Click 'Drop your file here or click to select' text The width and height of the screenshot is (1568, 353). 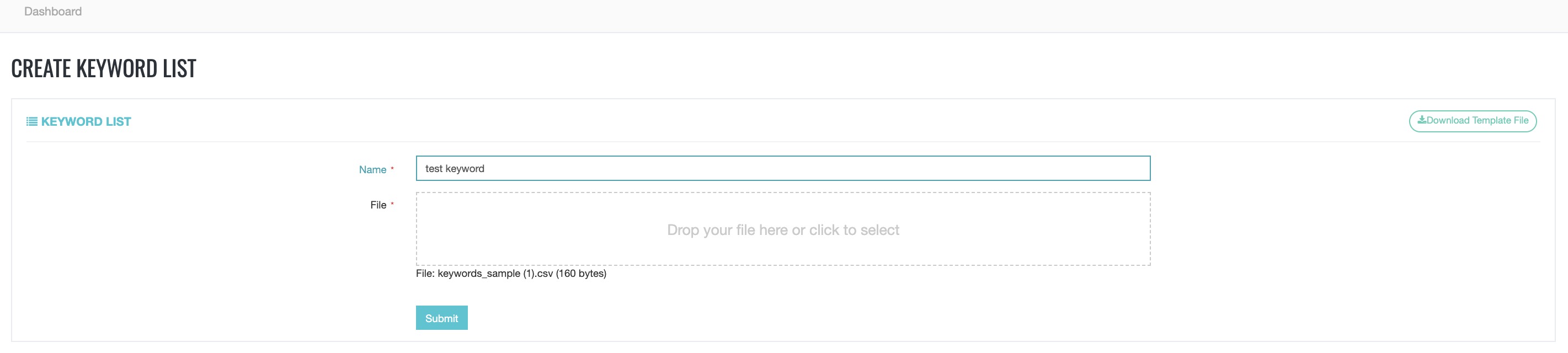click(783, 230)
